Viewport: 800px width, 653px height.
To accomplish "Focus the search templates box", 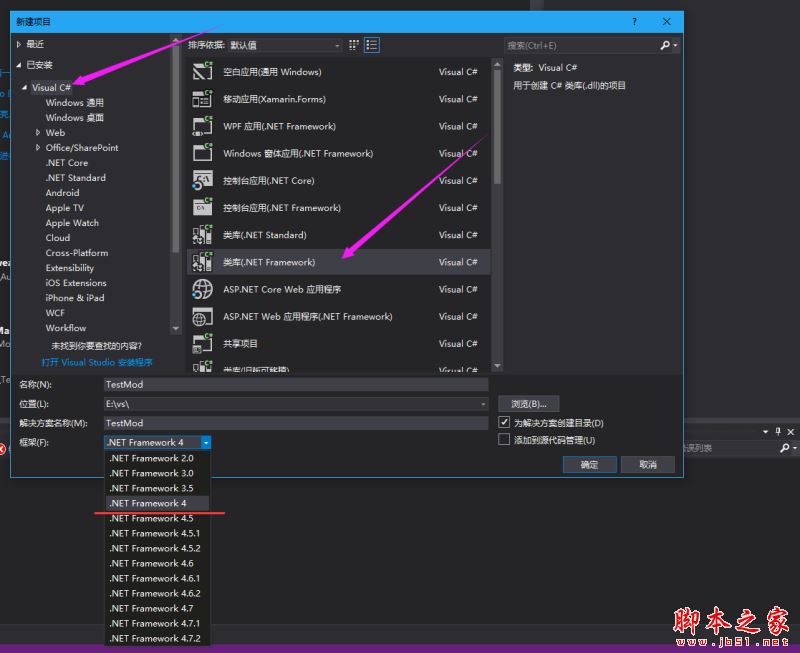I will (582, 45).
